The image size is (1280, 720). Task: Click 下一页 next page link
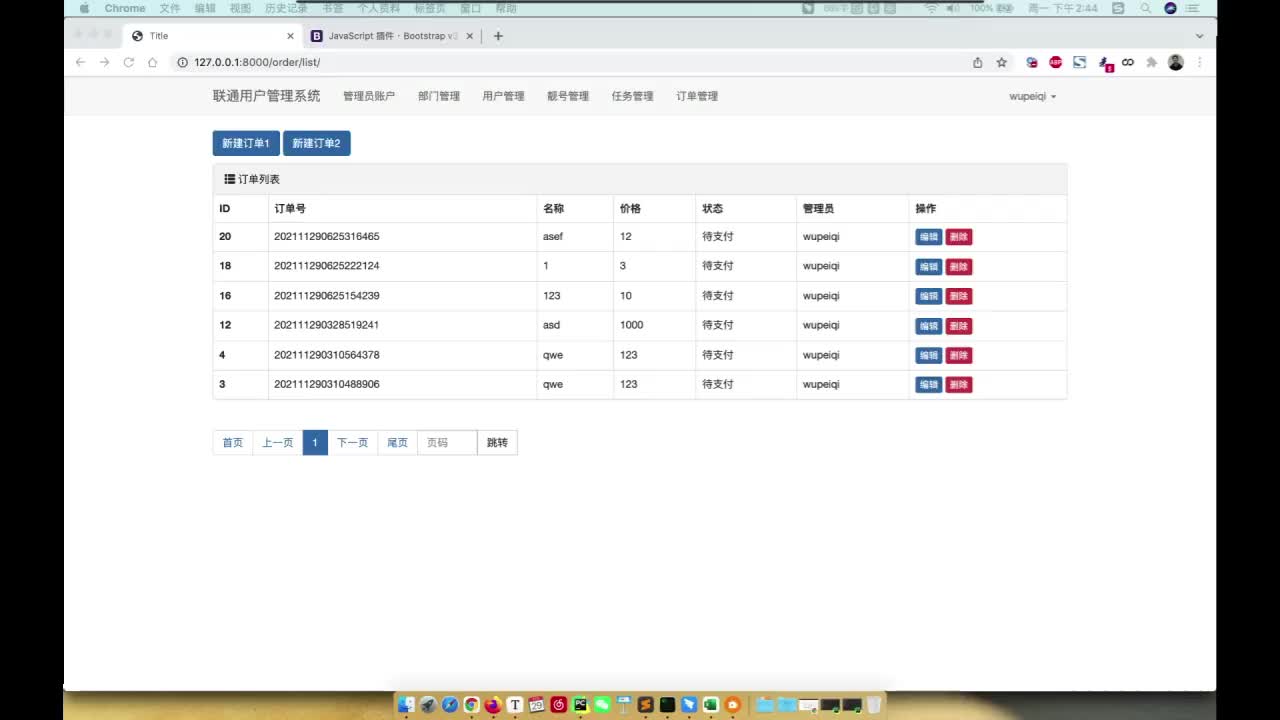pos(352,443)
